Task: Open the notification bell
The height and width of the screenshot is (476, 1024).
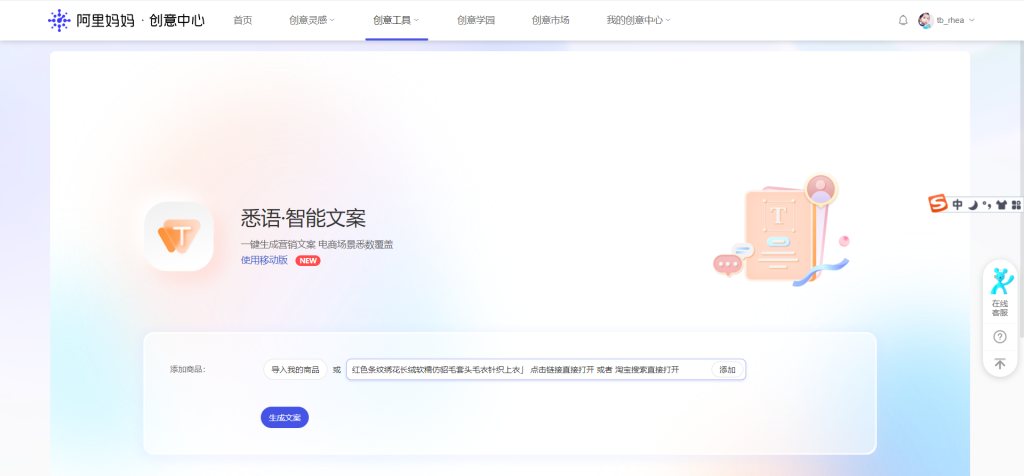Action: coord(903,20)
